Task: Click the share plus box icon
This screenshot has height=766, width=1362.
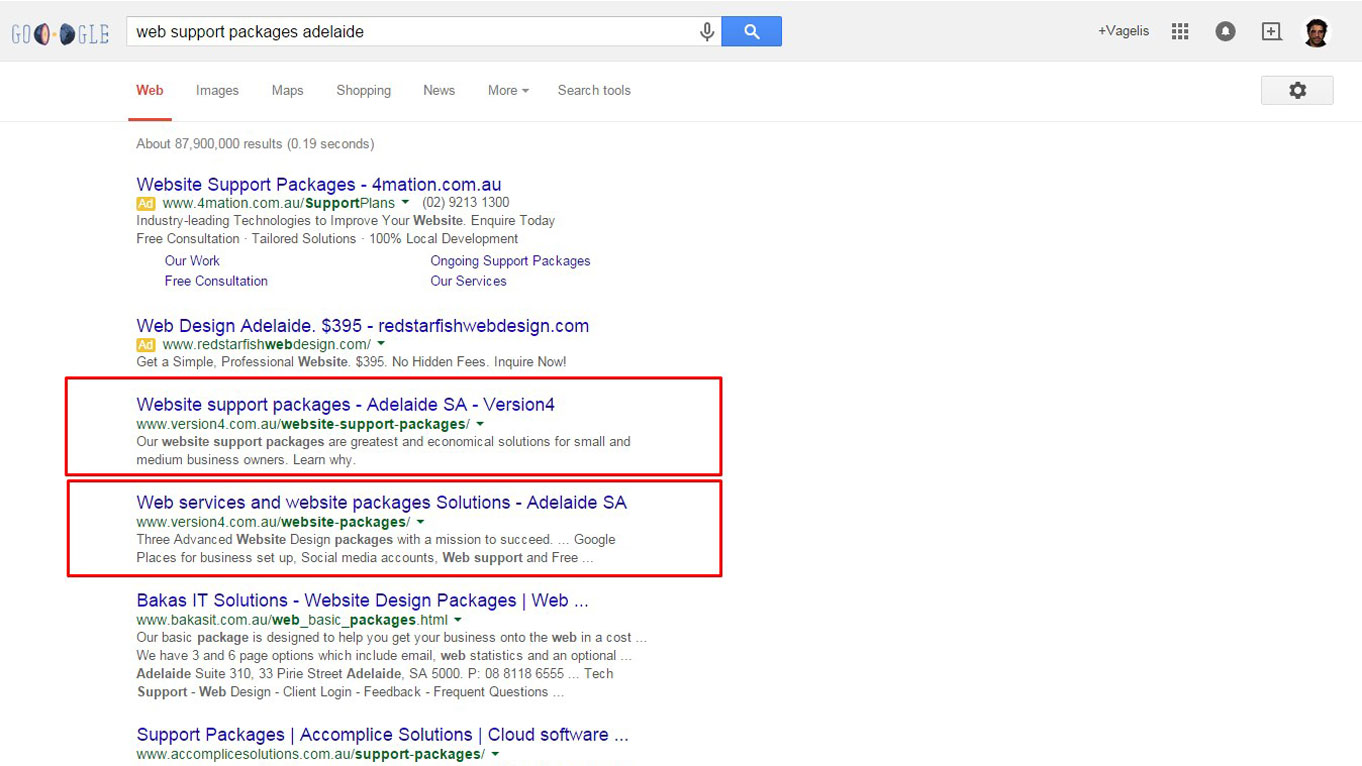Action: (1271, 32)
